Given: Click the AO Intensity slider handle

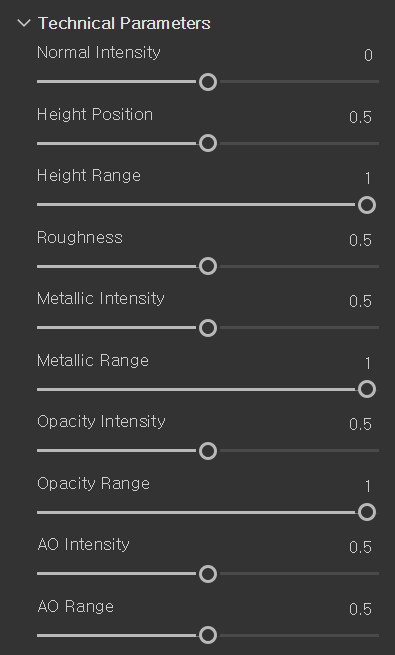Looking at the screenshot, I should (x=208, y=574).
